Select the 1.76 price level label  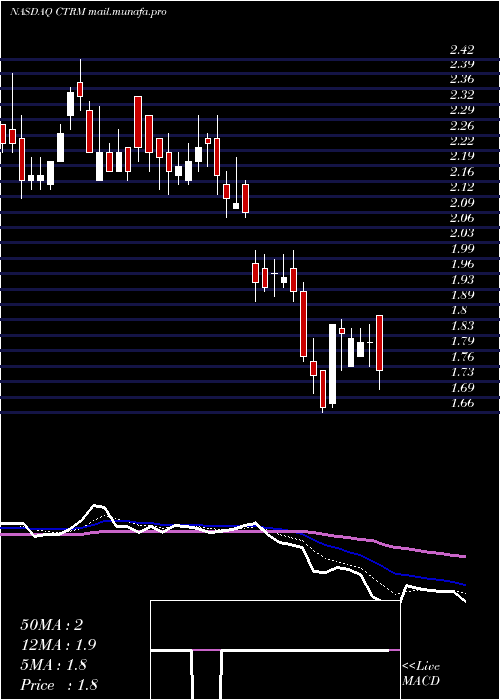462,357
